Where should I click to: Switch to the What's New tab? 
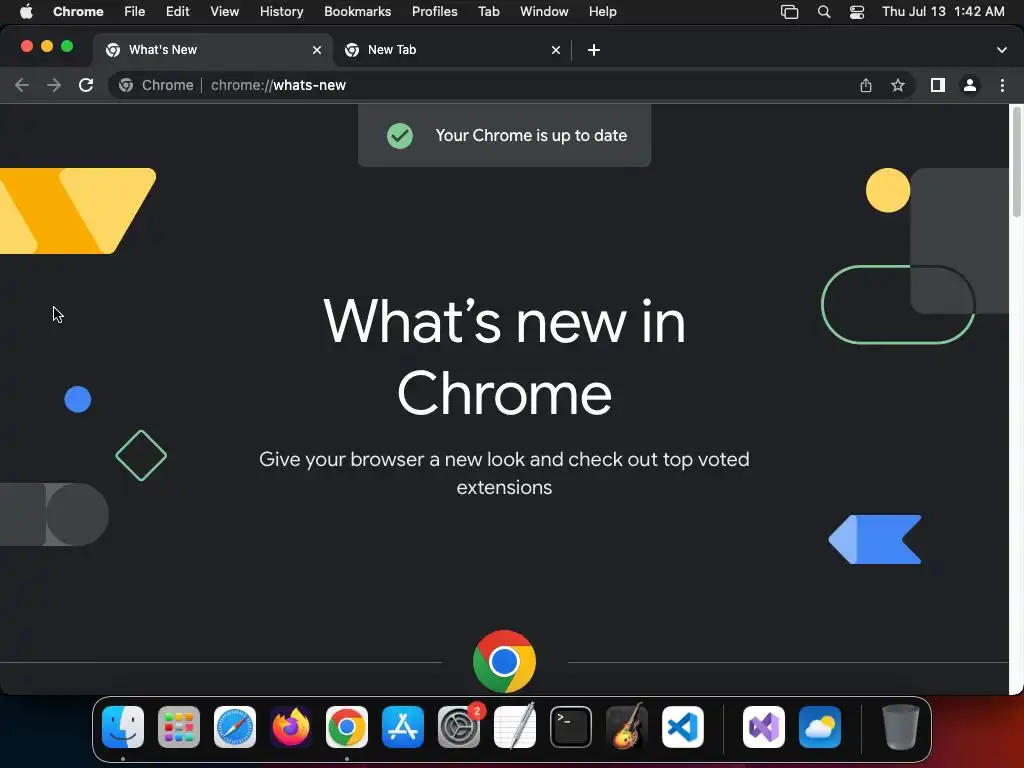click(212, 50)
